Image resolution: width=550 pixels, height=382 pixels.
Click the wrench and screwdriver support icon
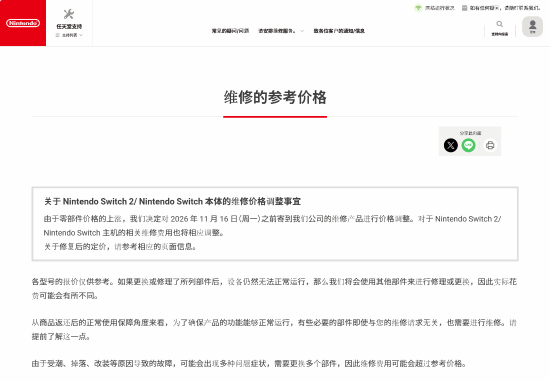coord(69,14)
